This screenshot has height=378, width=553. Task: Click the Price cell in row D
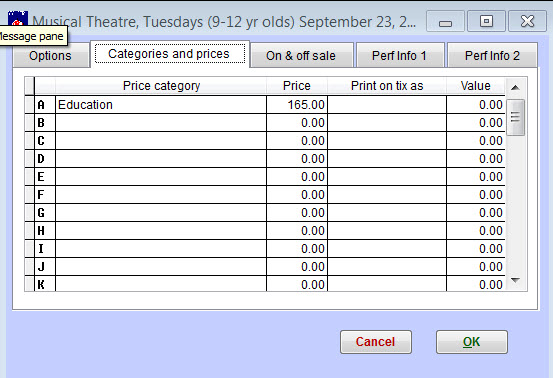coord(297,159)
